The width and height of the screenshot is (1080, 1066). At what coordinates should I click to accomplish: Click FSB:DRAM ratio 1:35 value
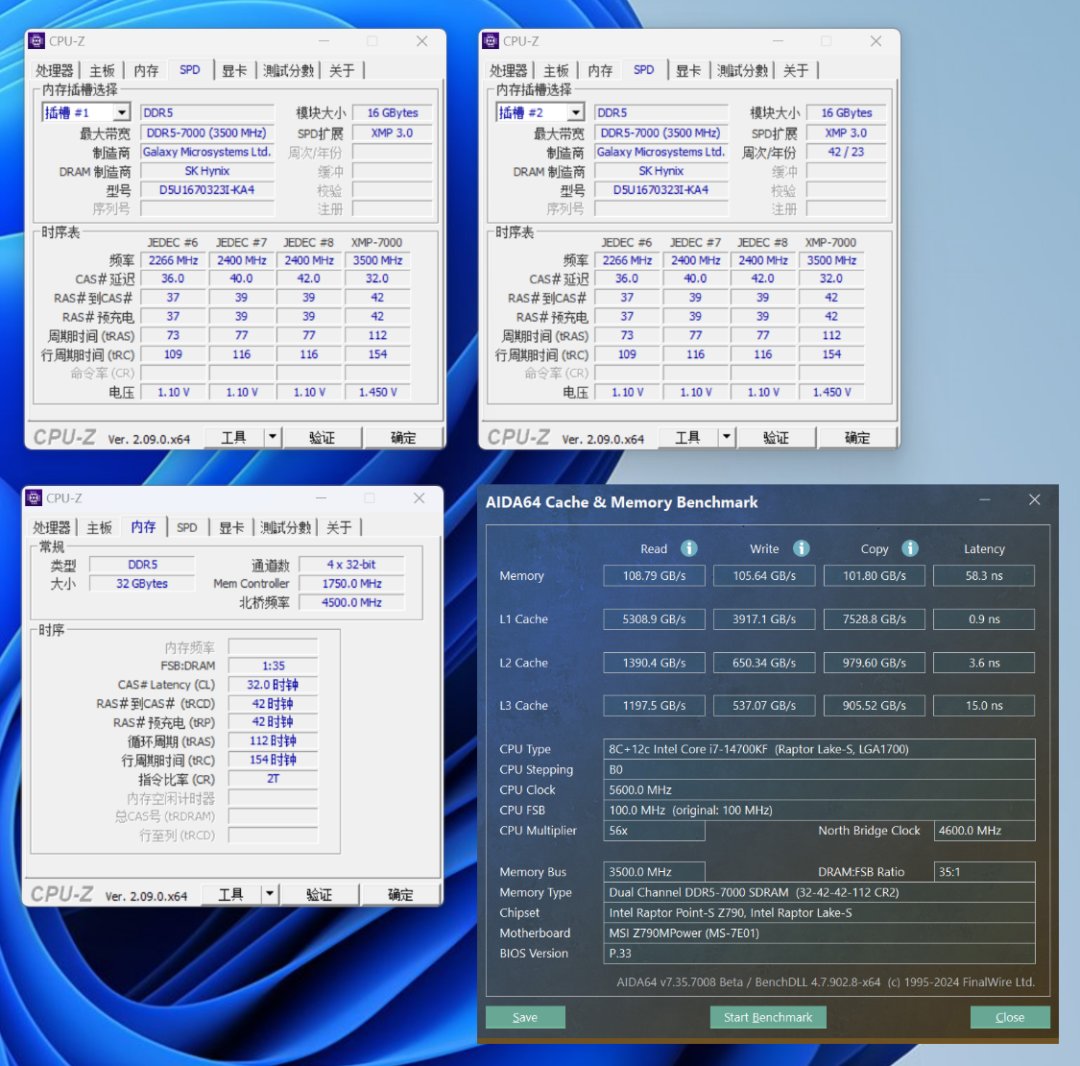point(273,666)
